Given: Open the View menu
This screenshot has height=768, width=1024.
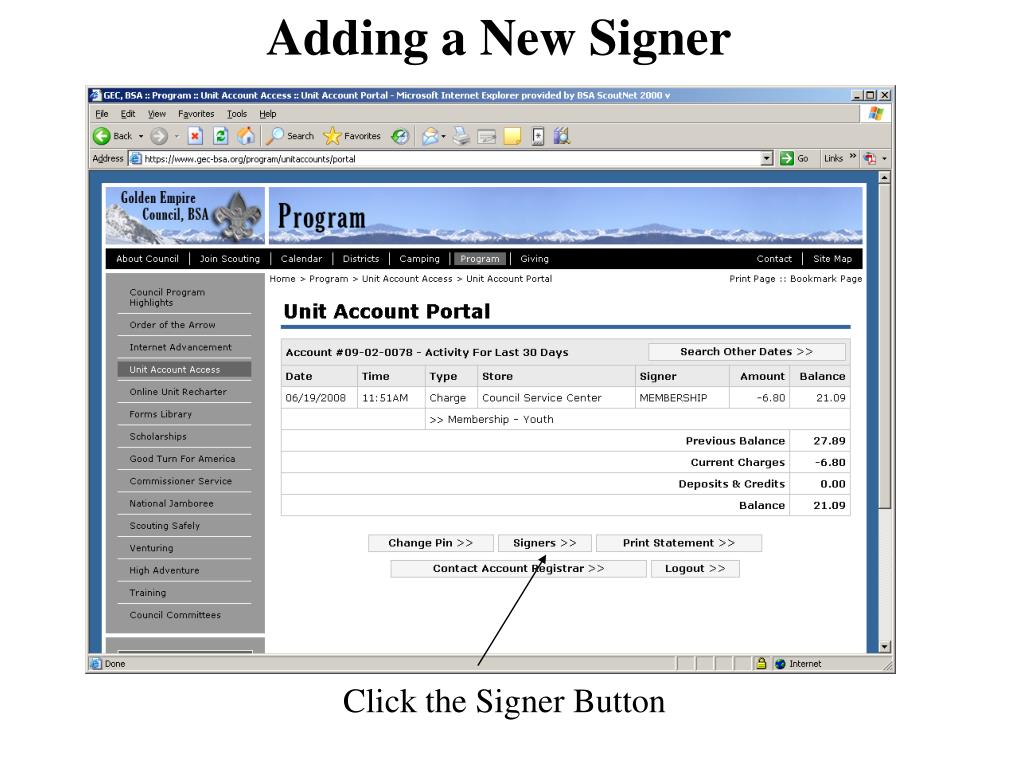Looking at the screenshot, I should (x=156, y=114).
